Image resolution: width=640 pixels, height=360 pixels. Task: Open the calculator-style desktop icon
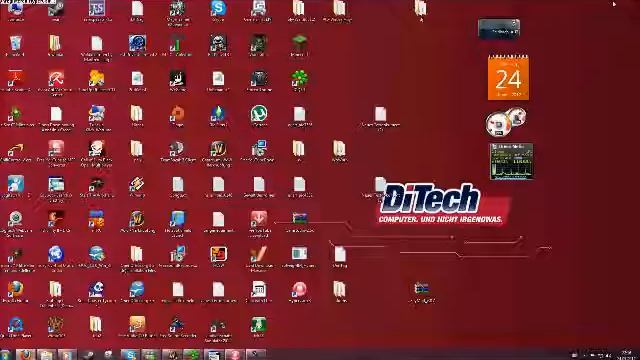[258, 289]
